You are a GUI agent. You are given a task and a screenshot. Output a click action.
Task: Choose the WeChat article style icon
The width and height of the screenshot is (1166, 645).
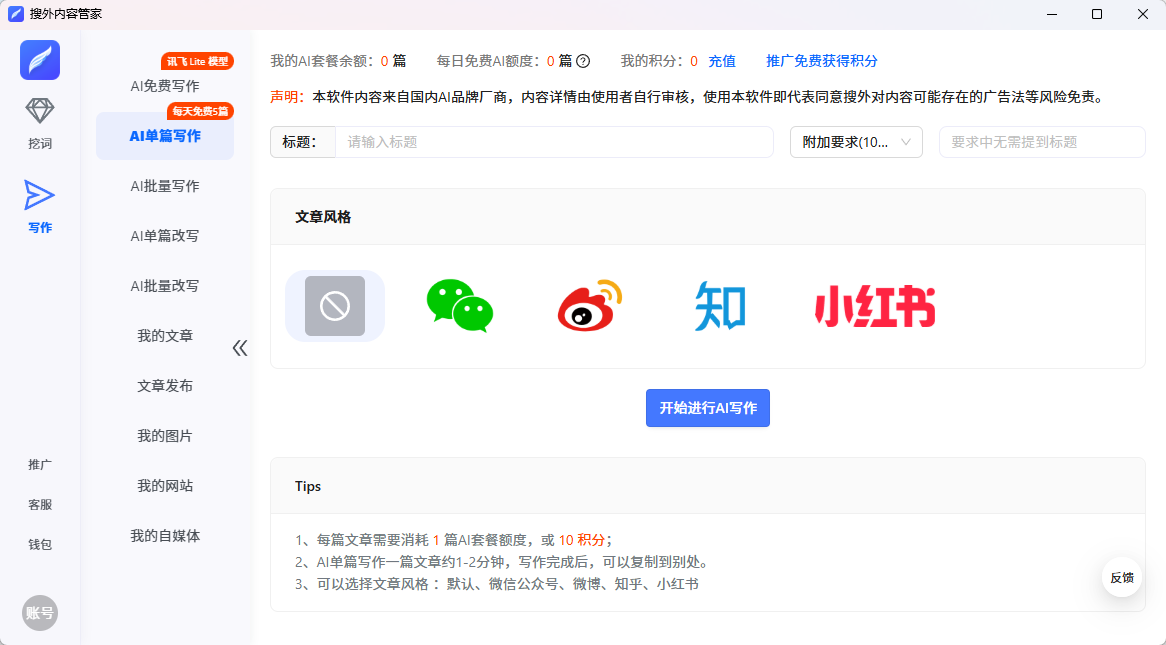[x=459, y=306]
